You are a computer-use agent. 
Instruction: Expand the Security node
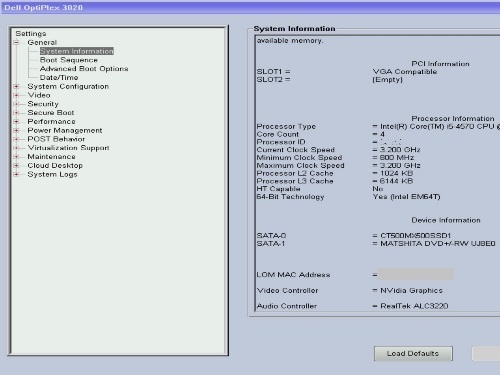[x=16, y=104]
